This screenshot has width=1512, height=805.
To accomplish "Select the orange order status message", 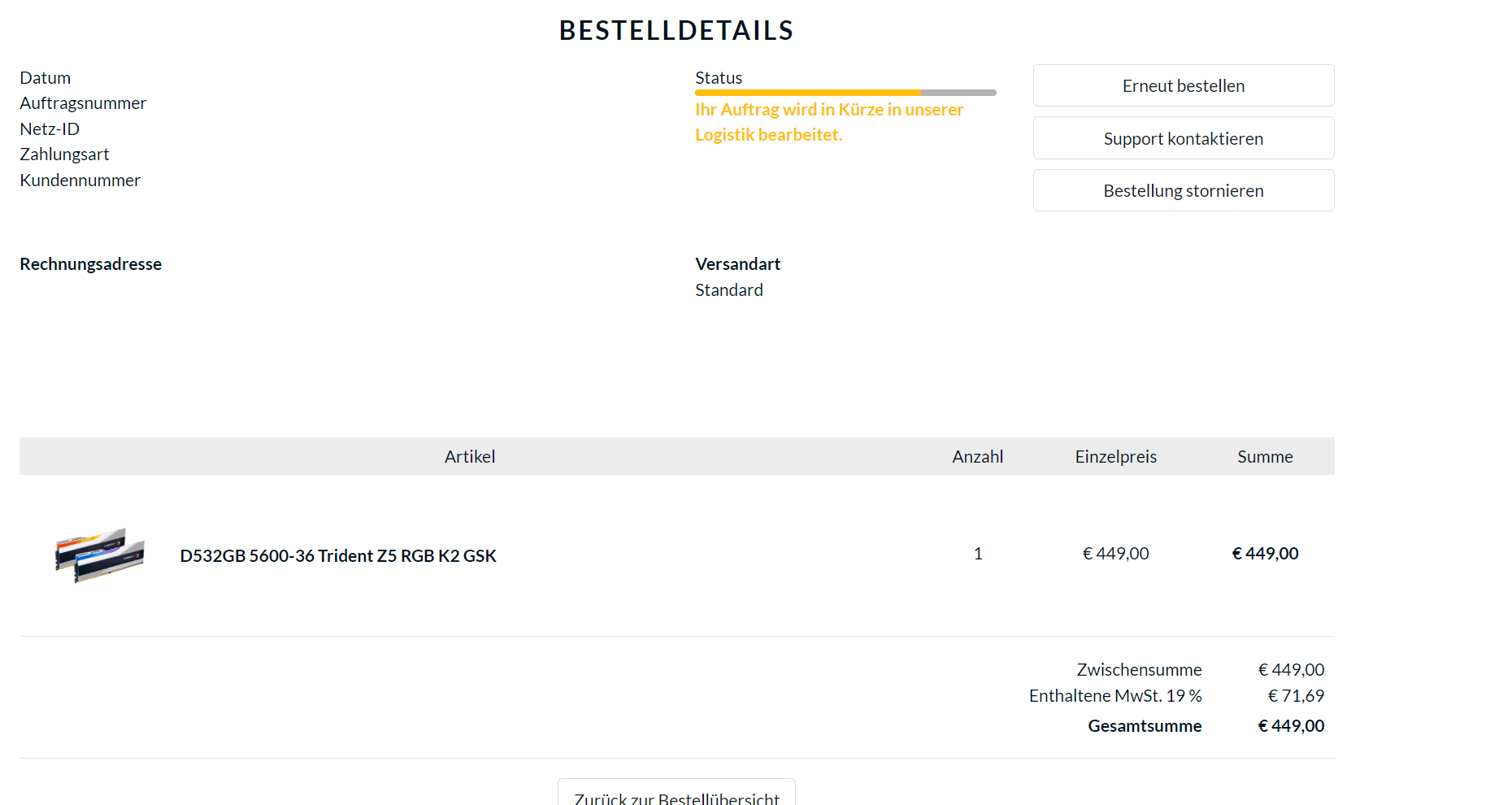I will click(828, 122).
